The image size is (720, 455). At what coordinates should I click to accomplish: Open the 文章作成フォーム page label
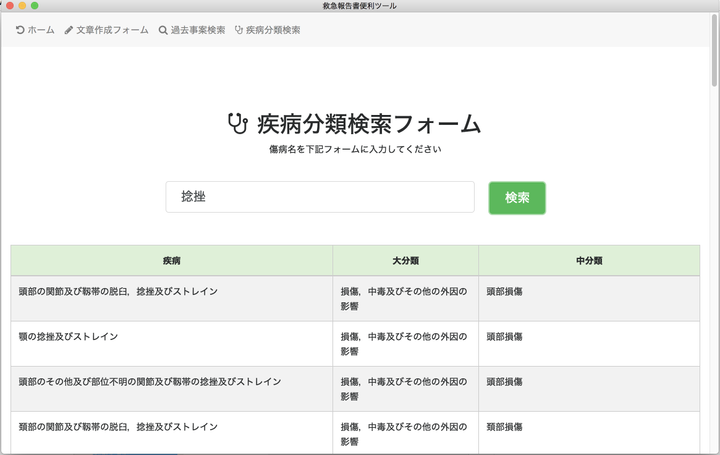pos(112,30)
